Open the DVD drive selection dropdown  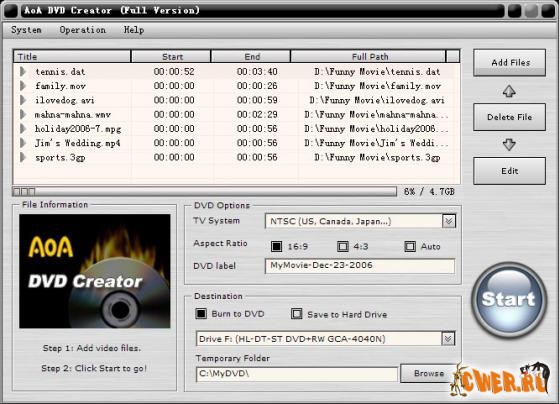point(448,338)
